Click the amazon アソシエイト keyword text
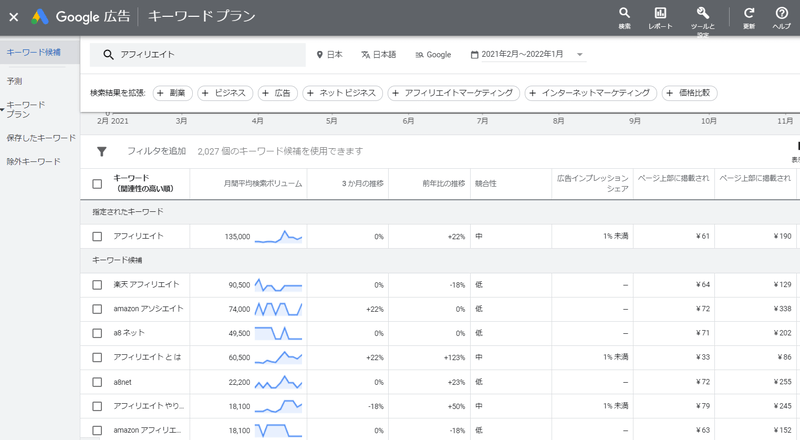Image resolution: width=800 pixels, height=440 pixels. pyautogui.click(x=148, y=309)
